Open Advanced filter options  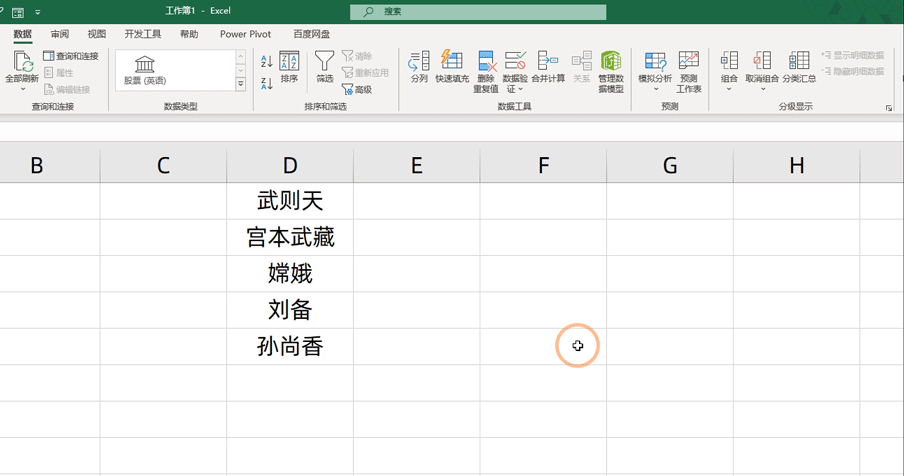(357, 89)
